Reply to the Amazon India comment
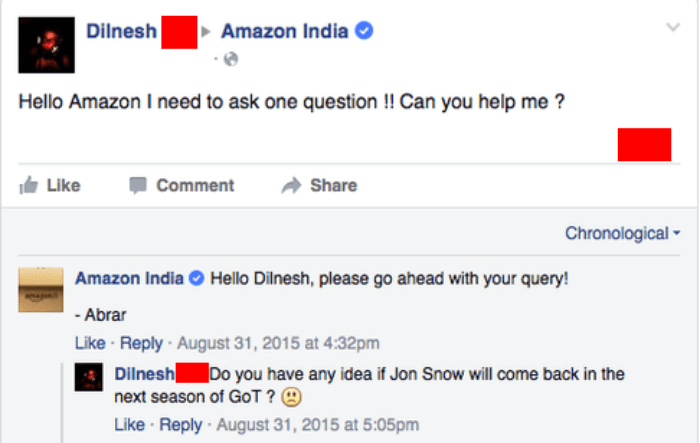 click(141, 343)
